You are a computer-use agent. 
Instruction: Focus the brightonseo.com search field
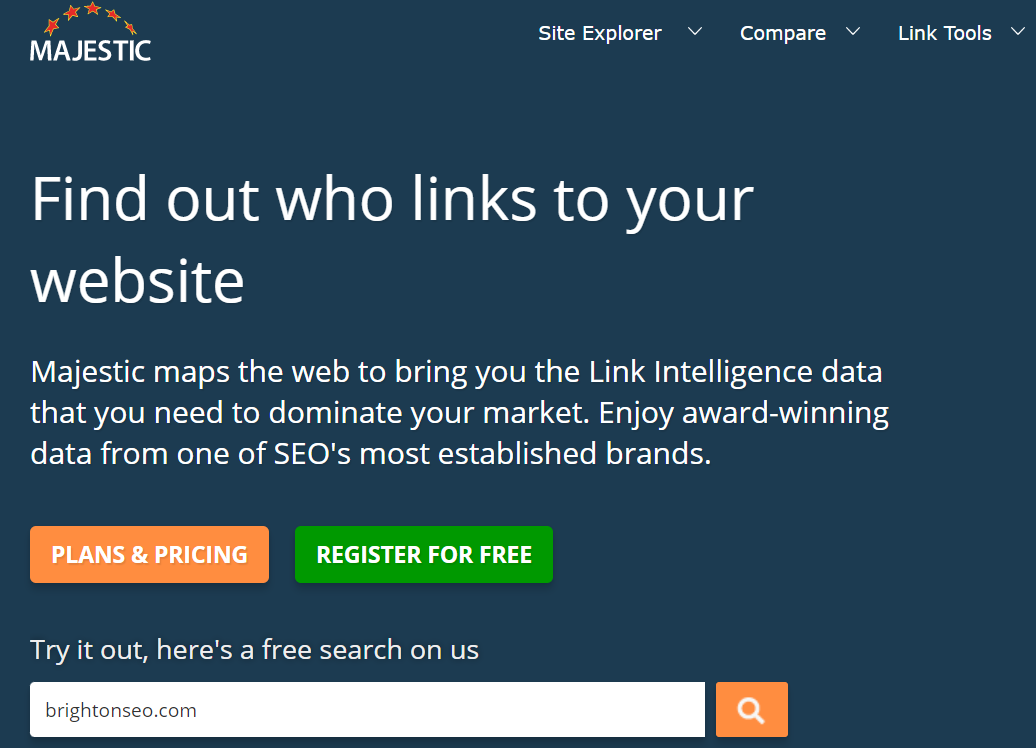pos(367,710)
